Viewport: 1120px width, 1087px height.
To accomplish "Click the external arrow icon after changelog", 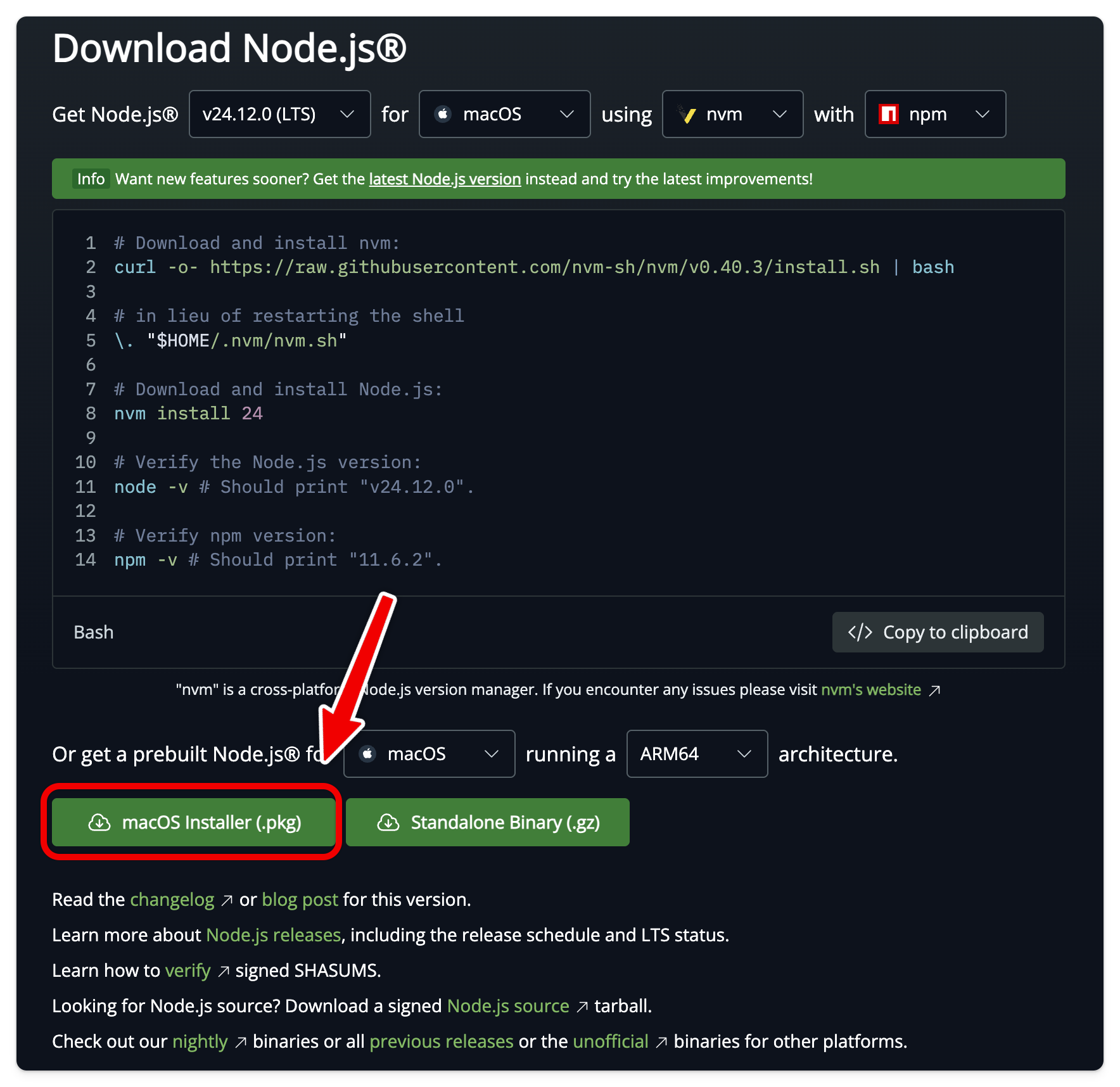I will 227,901.
